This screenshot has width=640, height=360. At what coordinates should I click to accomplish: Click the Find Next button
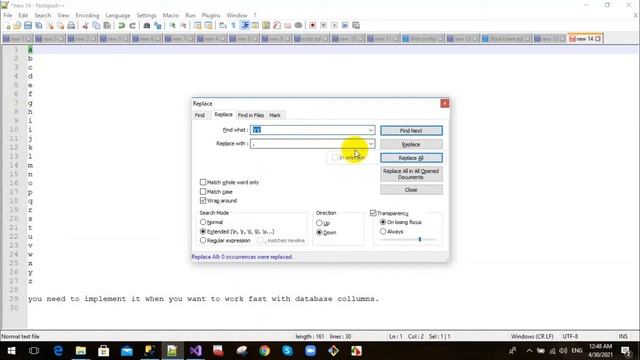tap(411, 131)
